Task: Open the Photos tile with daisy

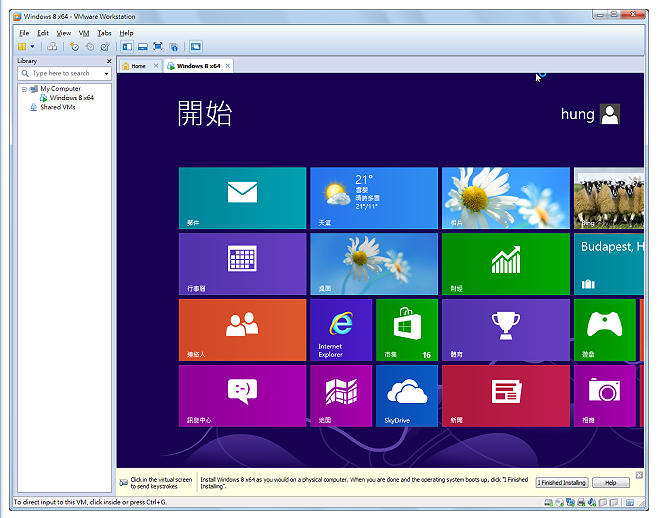Action: pos(506,198)
